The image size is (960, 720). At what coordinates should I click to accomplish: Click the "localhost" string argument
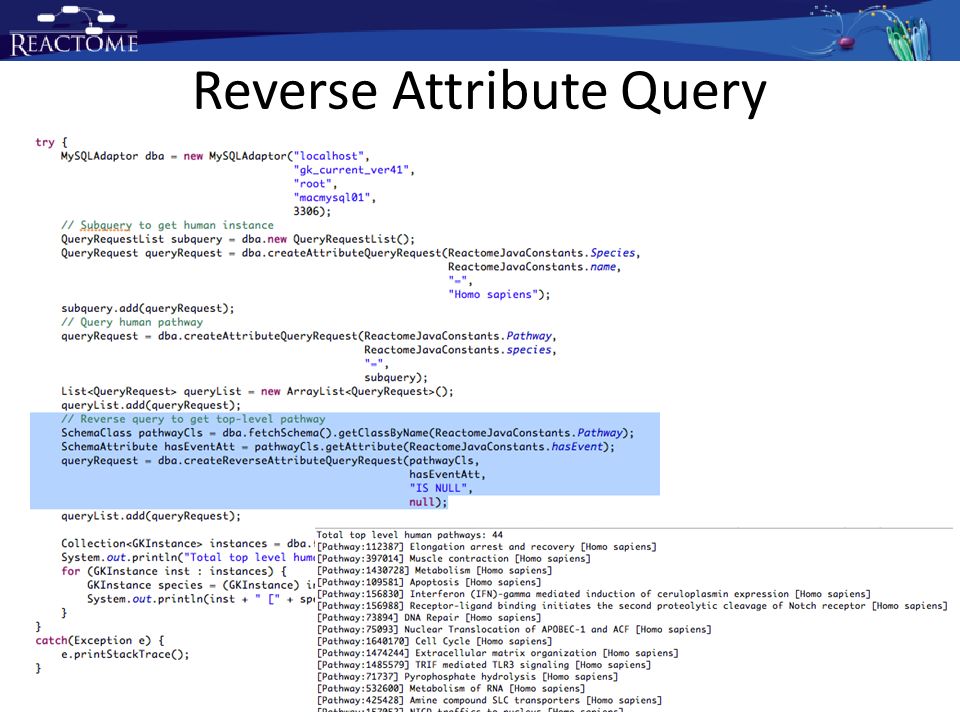coord(329,156)
